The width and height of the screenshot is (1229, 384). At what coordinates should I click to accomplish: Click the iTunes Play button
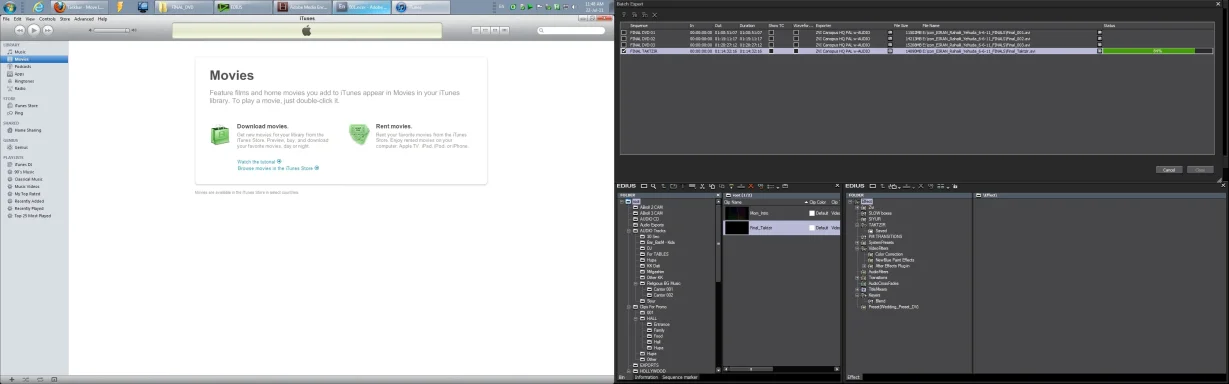(x=34, y=30)
